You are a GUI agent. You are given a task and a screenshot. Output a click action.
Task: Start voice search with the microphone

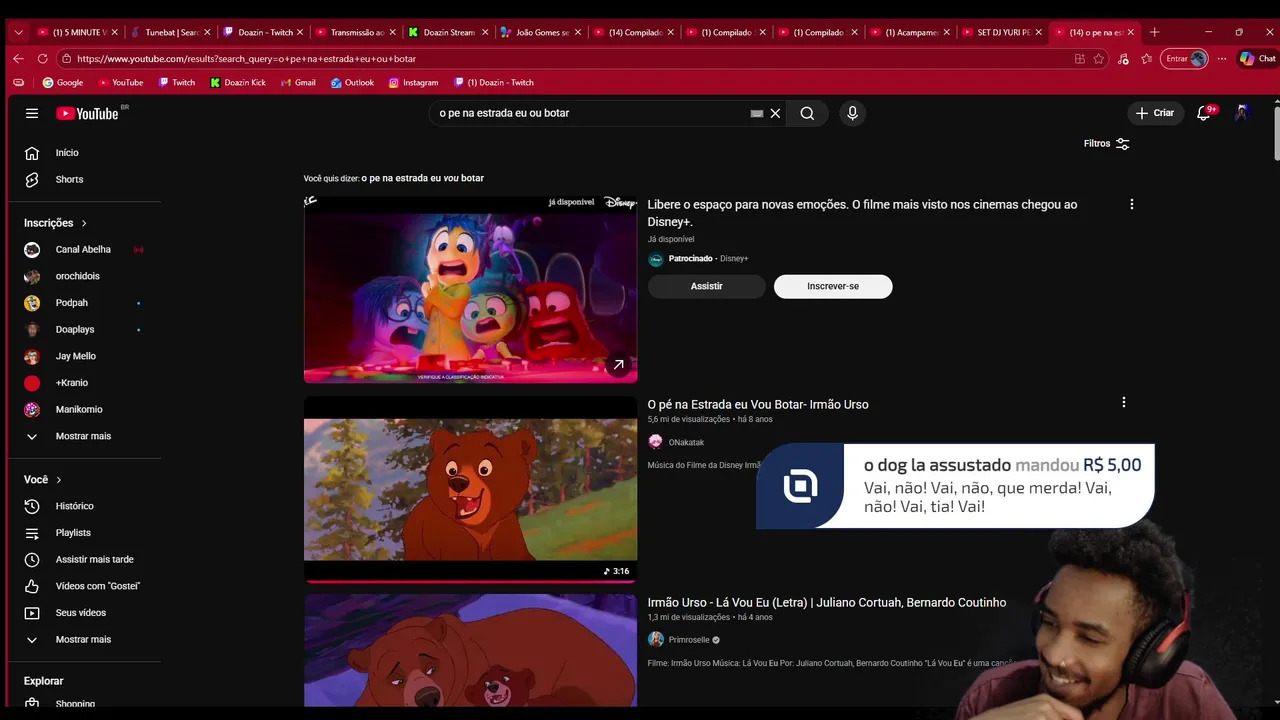pos(852,113)
